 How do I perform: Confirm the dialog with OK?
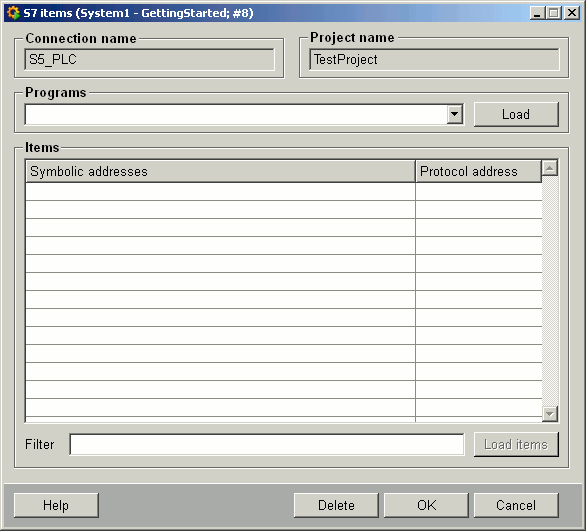(426, 505)
